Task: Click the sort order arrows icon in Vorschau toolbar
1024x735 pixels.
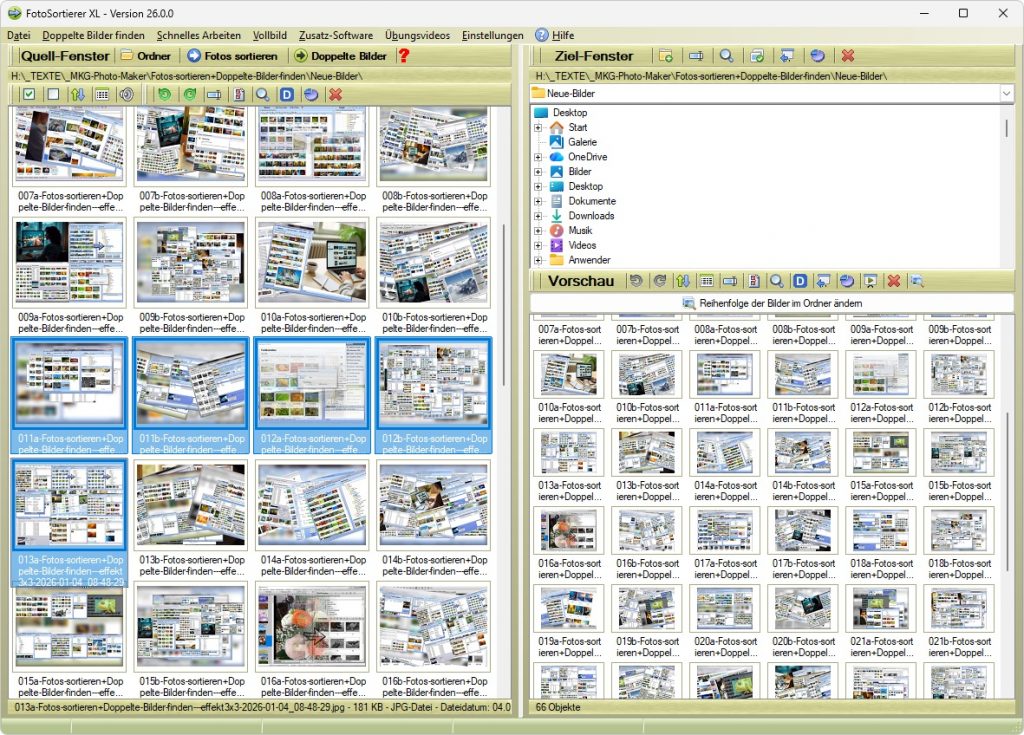Action: pos(682,281)
